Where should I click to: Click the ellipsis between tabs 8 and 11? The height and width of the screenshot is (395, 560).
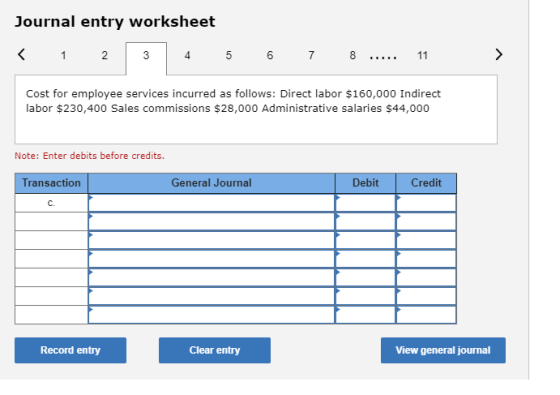click(x=383, y=57)
